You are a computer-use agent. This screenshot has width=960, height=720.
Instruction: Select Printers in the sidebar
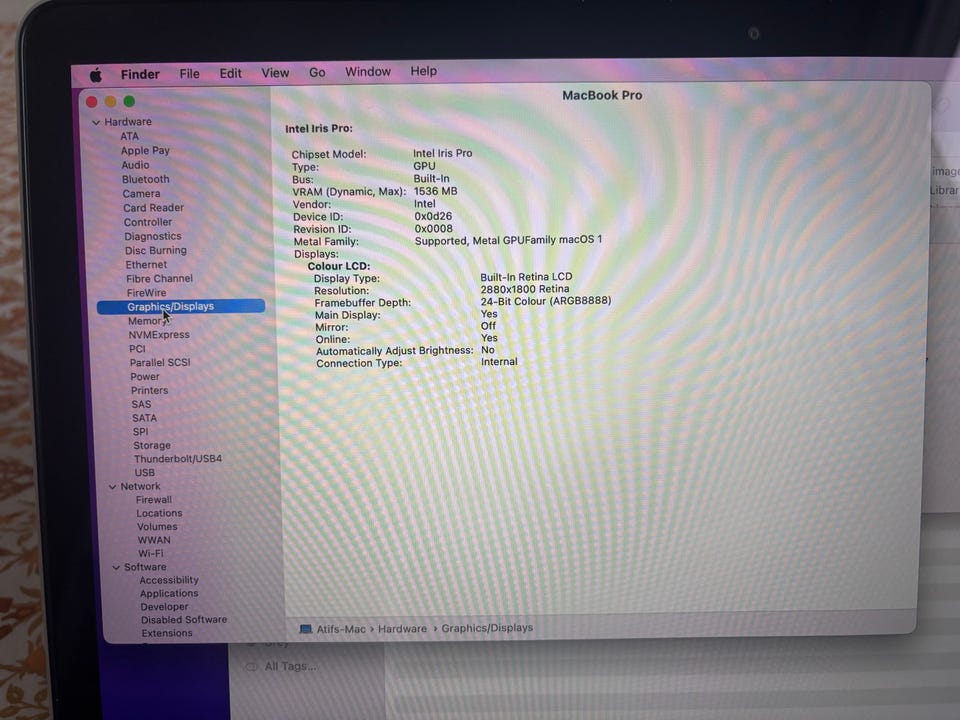(149, 391)
